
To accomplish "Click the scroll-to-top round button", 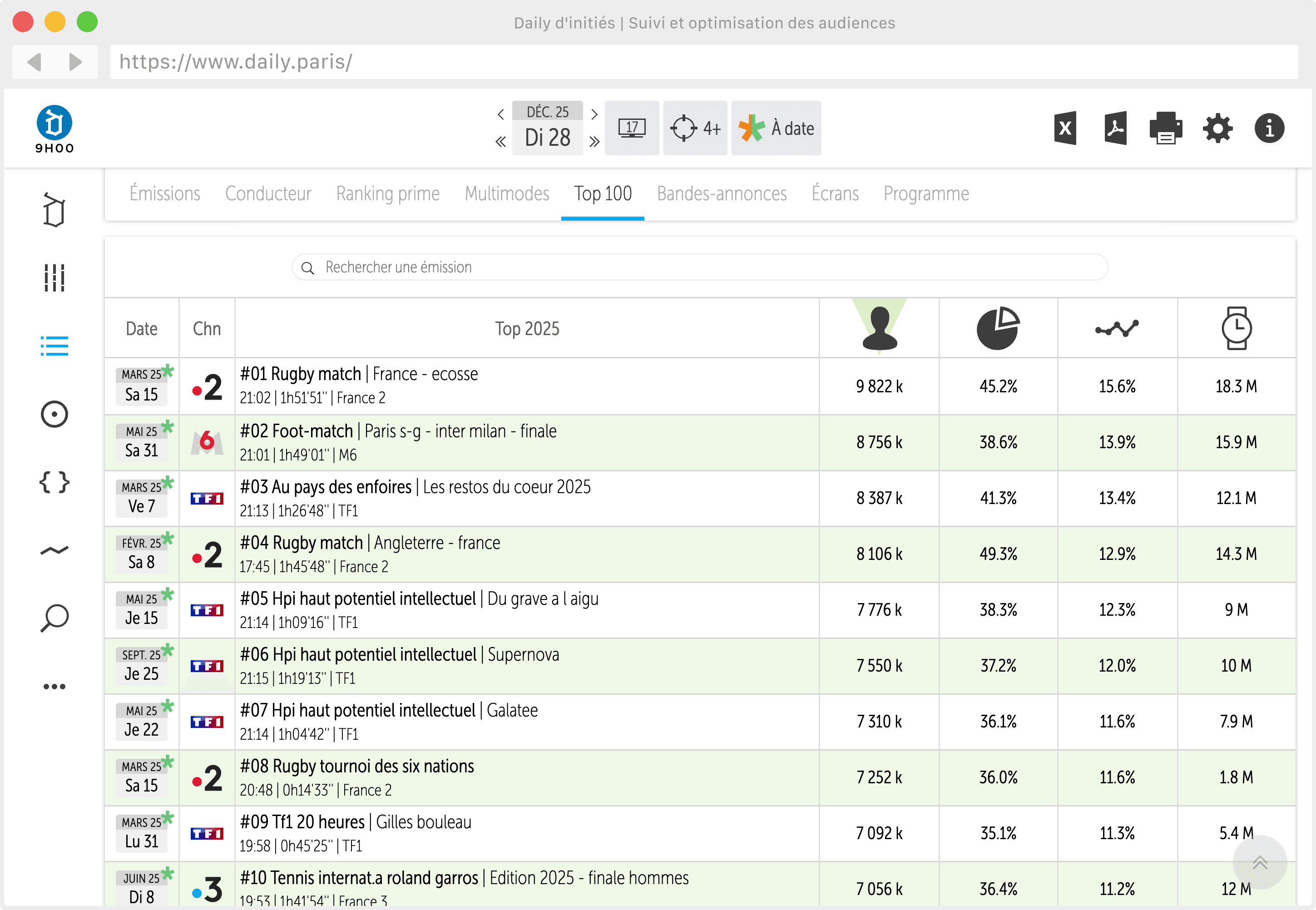I will coord(1260,862).
